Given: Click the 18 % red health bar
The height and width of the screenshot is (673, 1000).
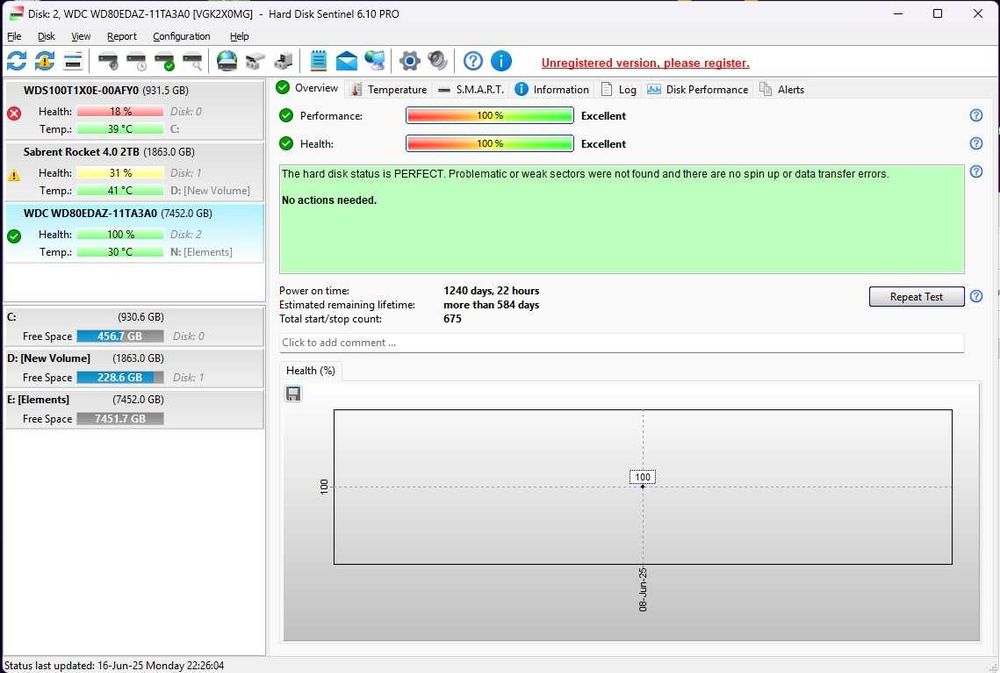Looking at the screenshot, I should (x=120, y=112).
